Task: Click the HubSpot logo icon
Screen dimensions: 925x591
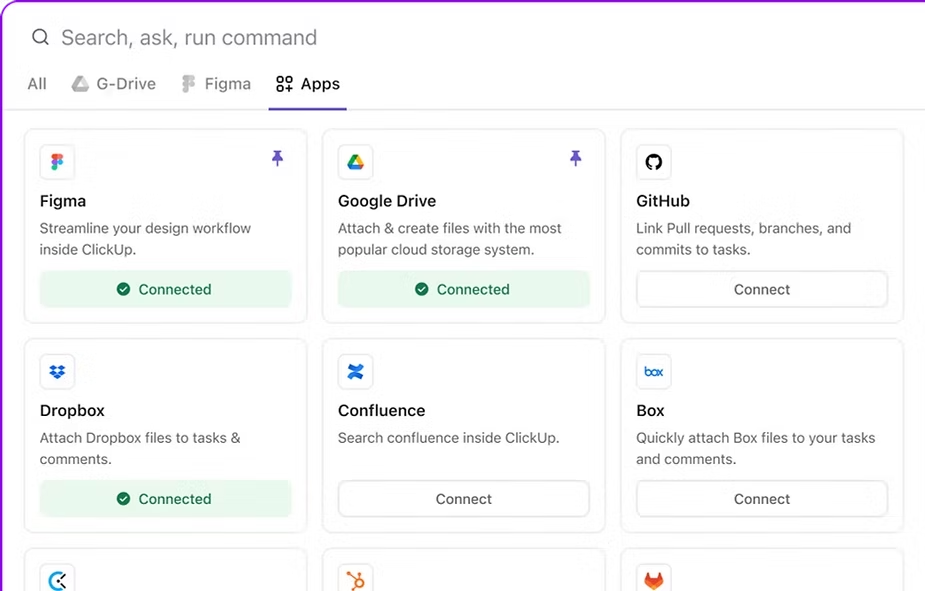Action: pos(355,579)
